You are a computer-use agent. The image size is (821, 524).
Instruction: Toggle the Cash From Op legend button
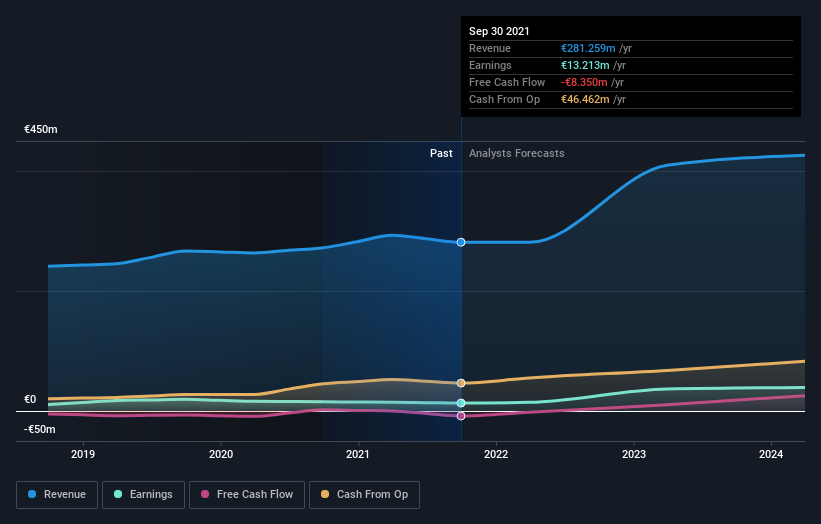[364, 495]
